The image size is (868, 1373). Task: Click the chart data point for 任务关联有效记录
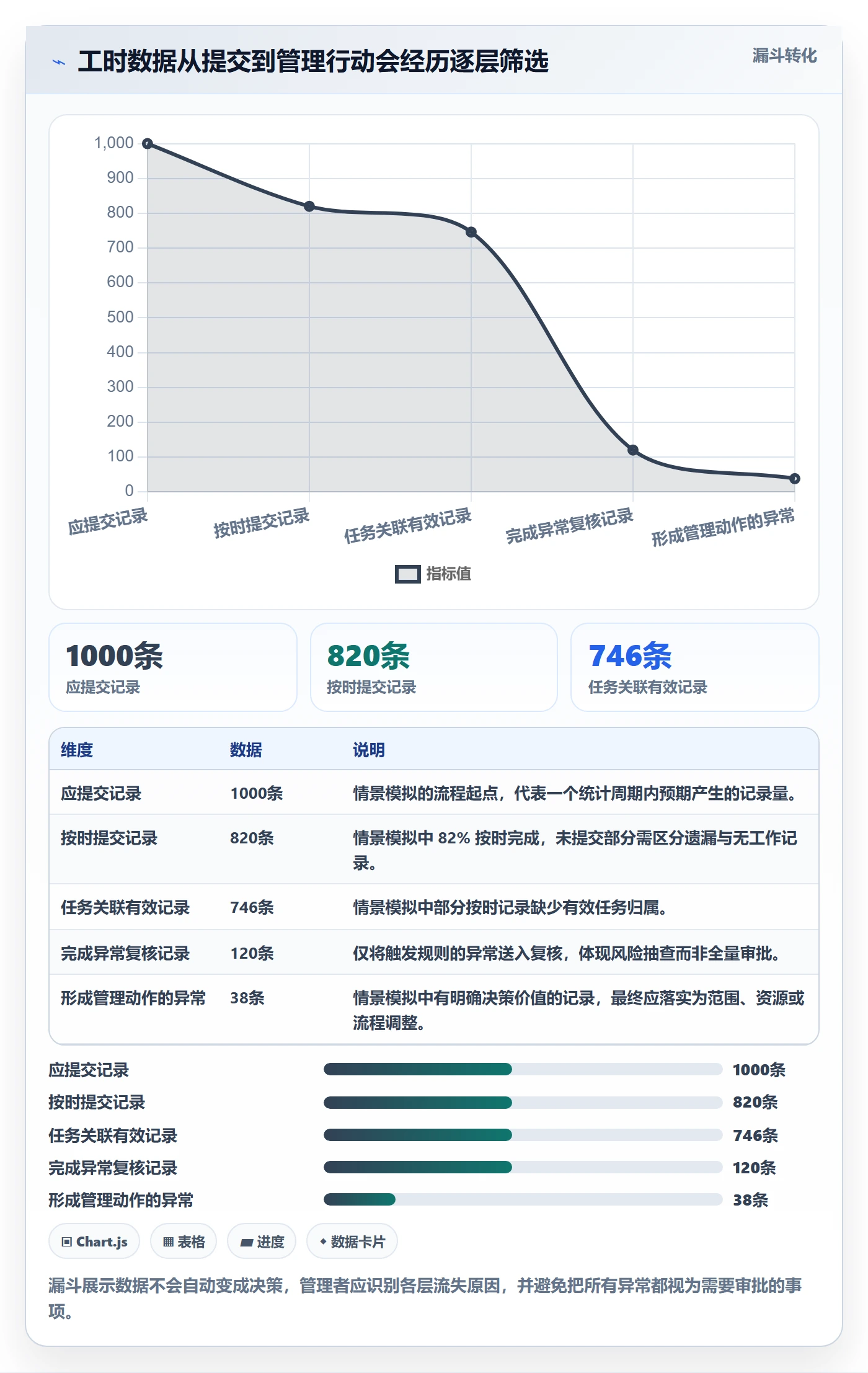point(471,232)
